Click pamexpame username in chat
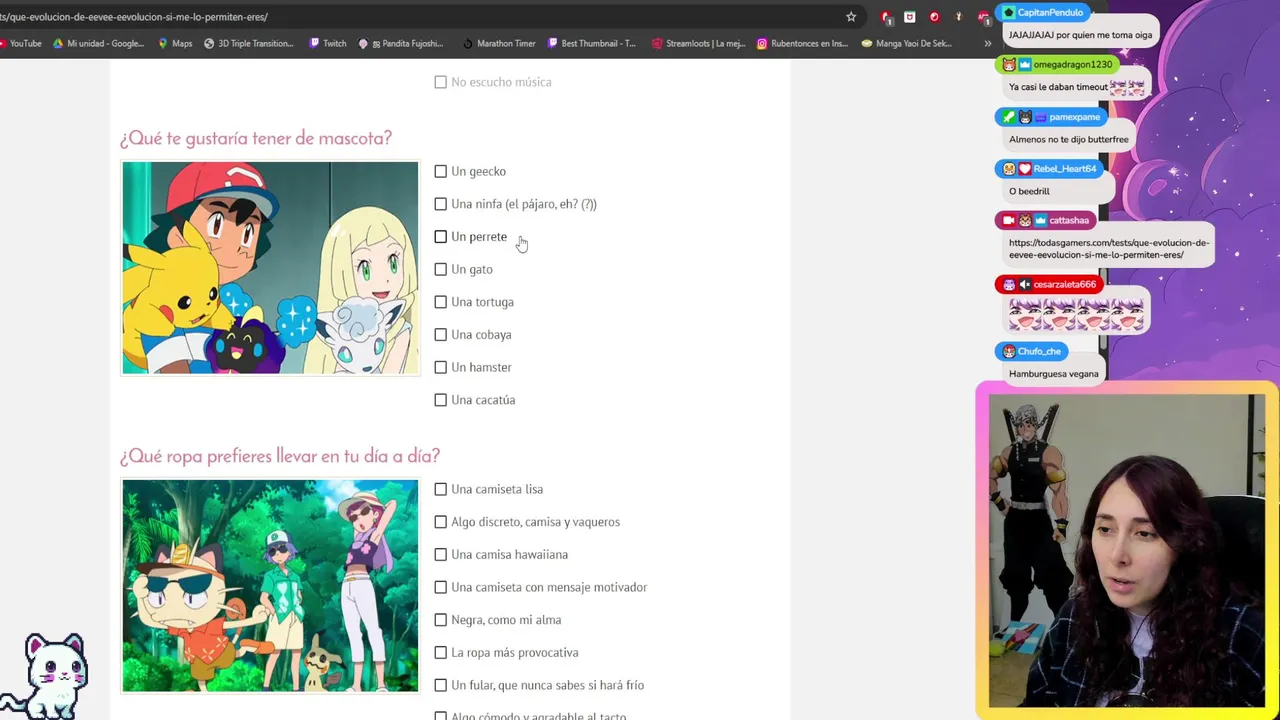1280x720 pixels. tap(1074, 117)
